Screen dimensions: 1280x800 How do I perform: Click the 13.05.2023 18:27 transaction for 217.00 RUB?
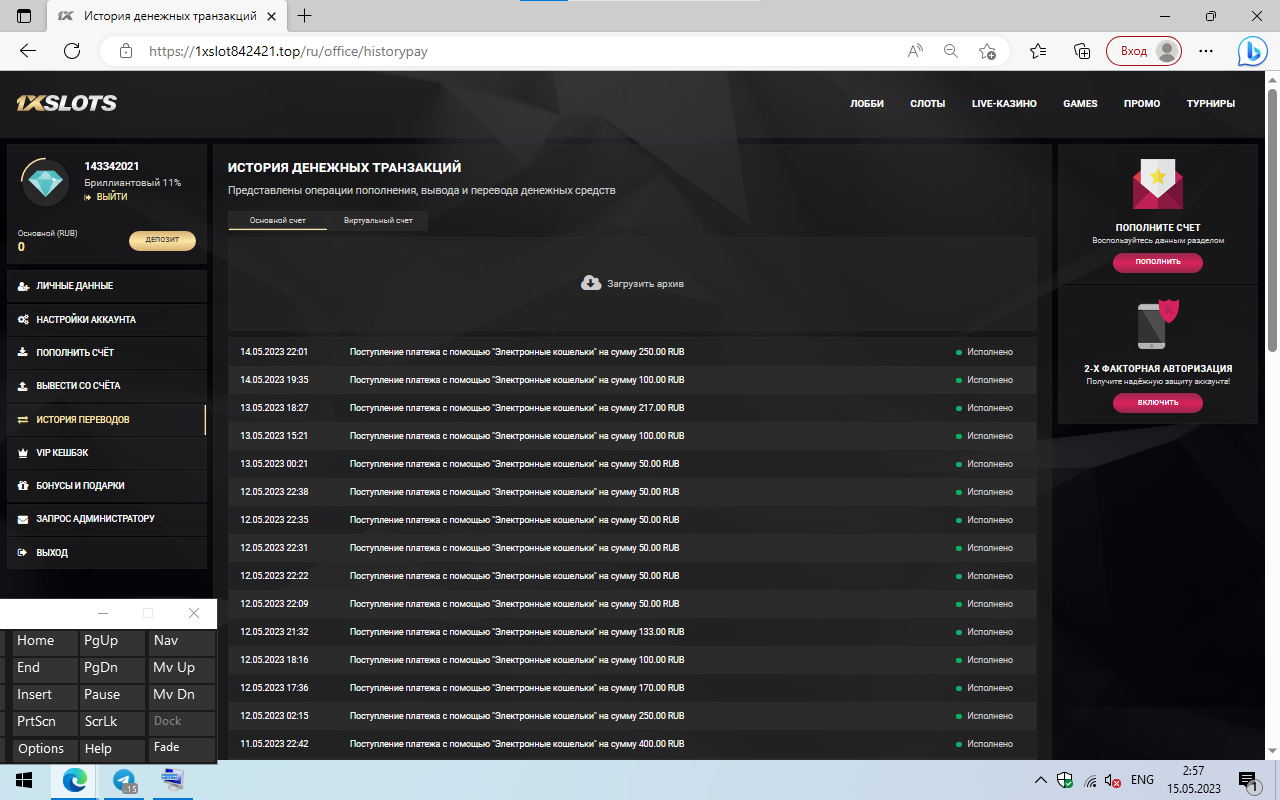pyautogui.click(x=632, y=408)
